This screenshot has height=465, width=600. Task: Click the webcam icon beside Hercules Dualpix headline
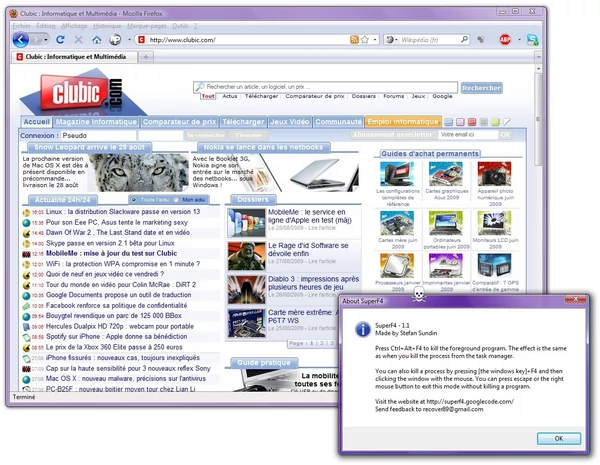pyautogui.click(x=26, y=326)
